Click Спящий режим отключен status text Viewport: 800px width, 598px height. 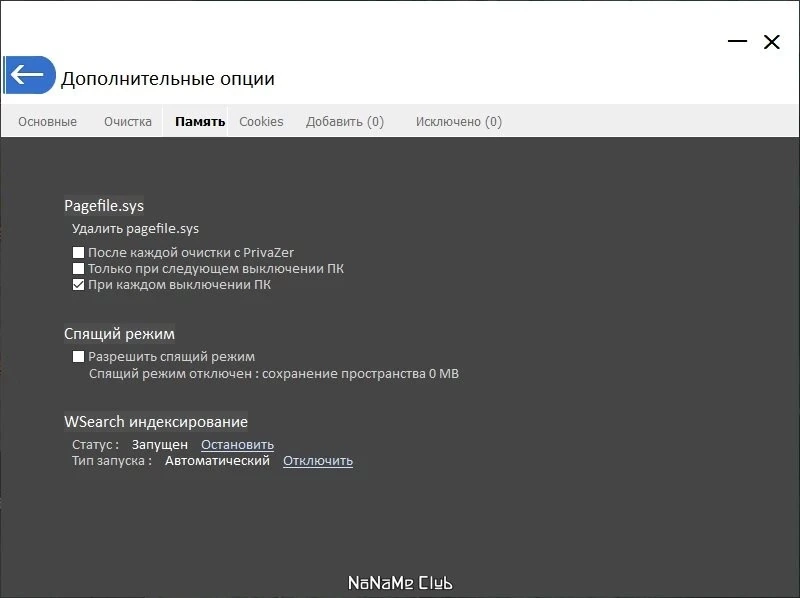tap(273, 373)
